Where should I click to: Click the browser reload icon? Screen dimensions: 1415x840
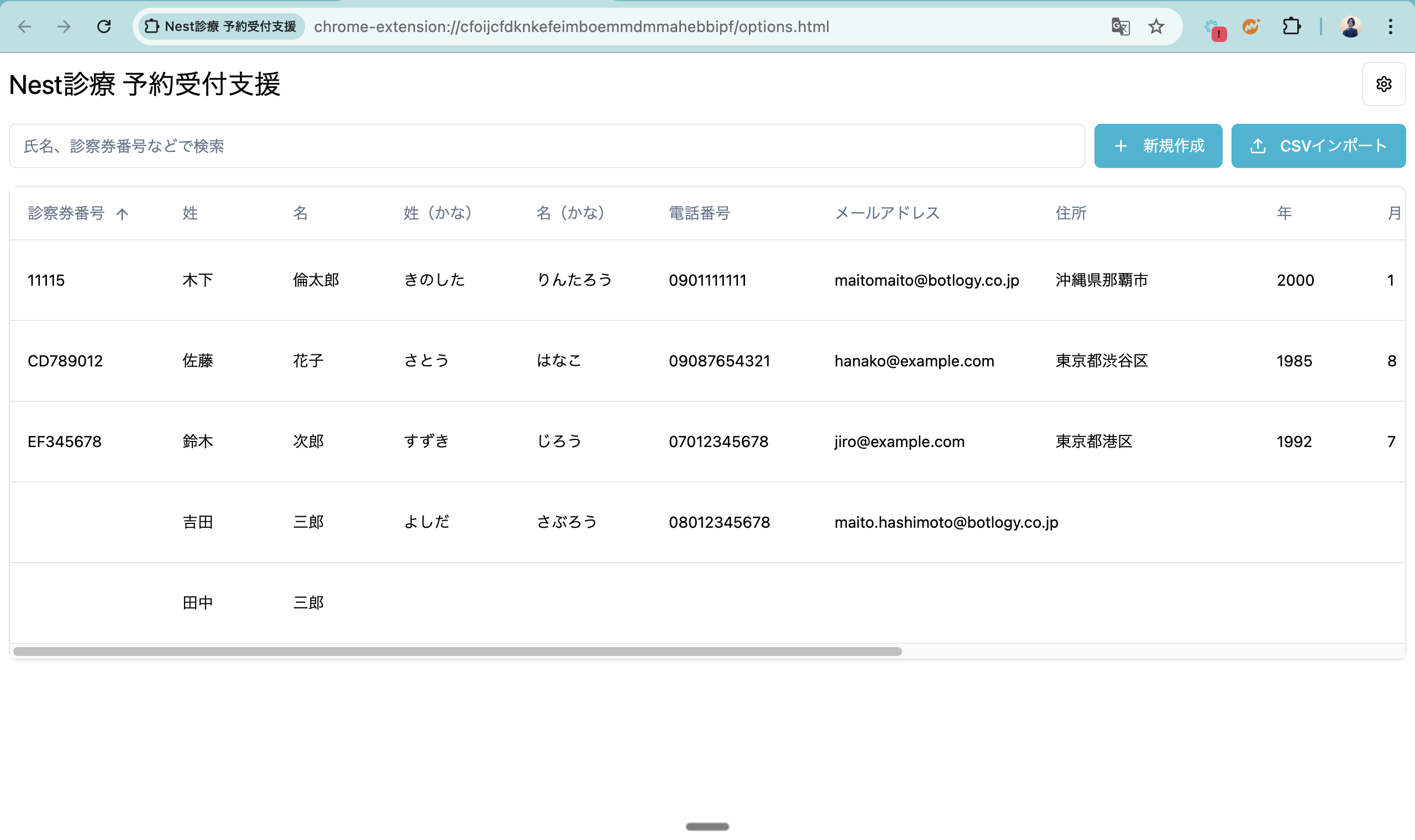pyautogui.click(x=104, y=27)
